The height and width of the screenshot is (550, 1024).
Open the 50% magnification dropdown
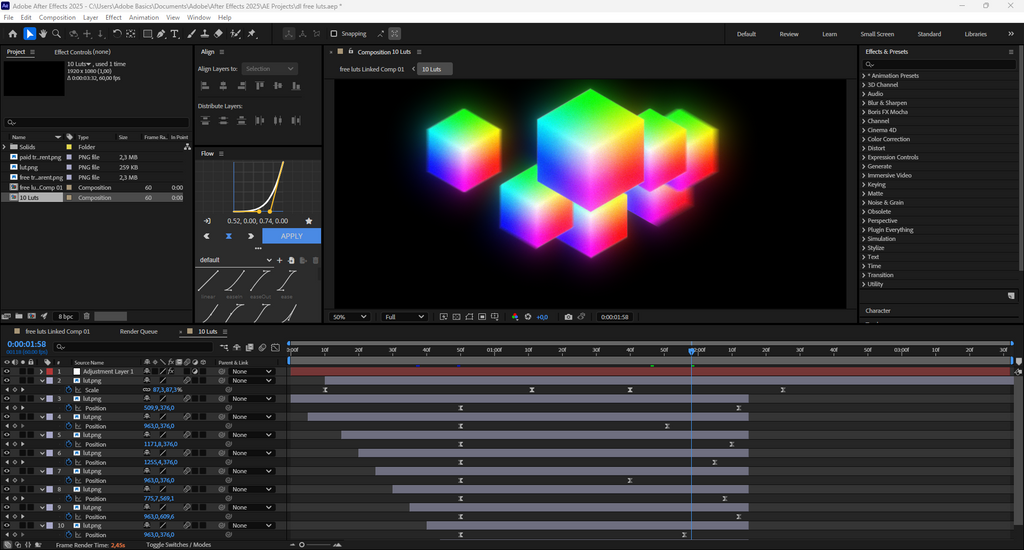tap(350, 317)
